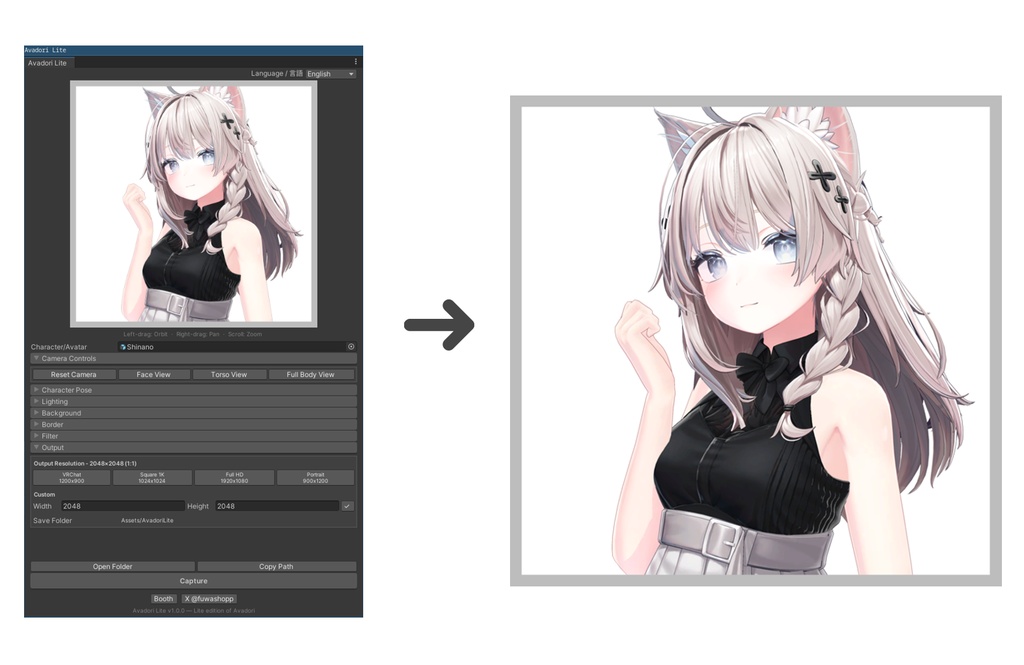Click the Open Folder button
The height and width of the screenshot is (665, 1024).
click(x=113, y=566)
